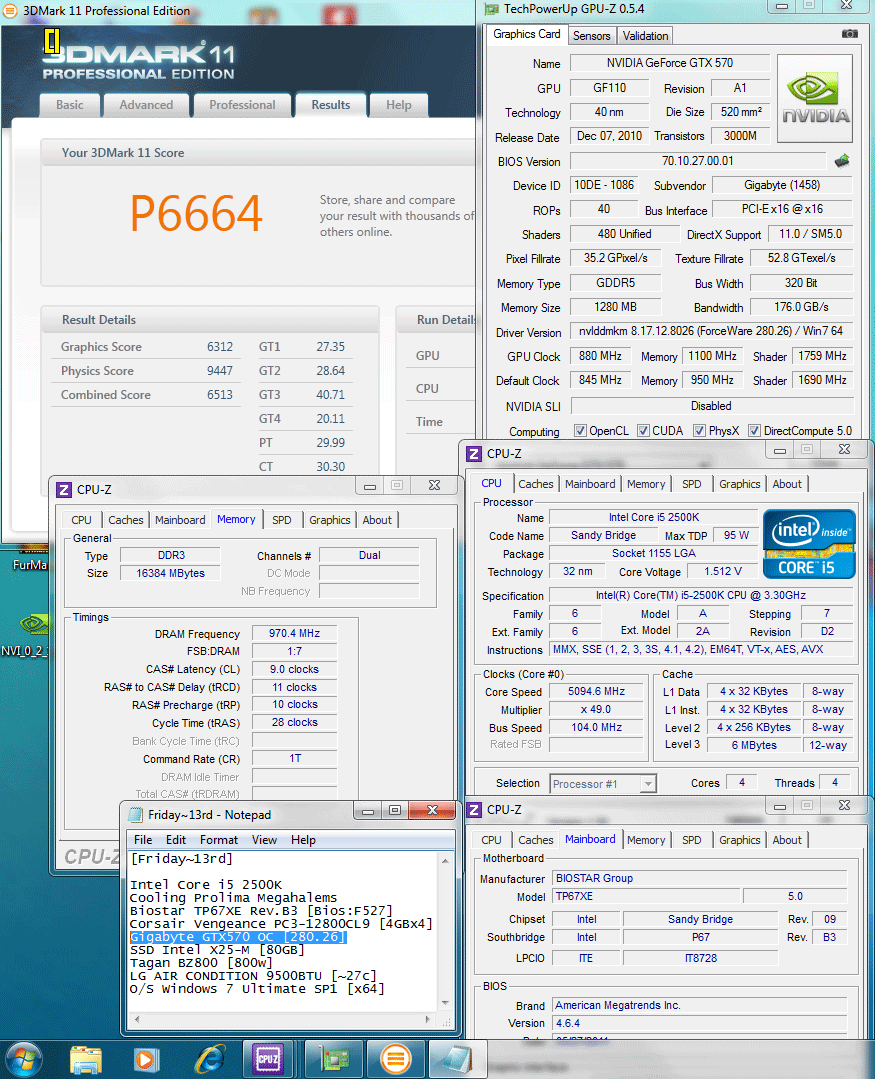Switch to 3DMark 11 via orange taskbar icon
The width and height of the screenshot is (875, 1079).
click(396, 1058)
